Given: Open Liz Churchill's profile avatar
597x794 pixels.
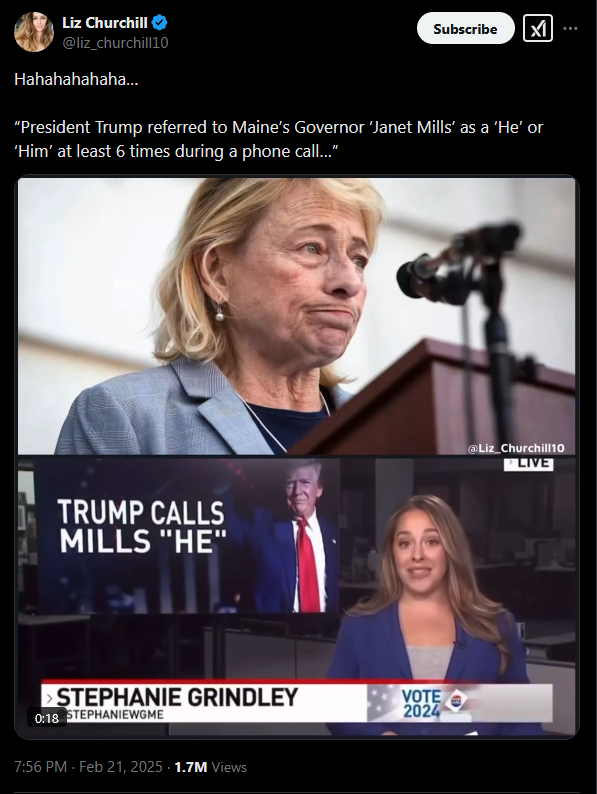Looking at the screenshot, I should pos(34,32).
